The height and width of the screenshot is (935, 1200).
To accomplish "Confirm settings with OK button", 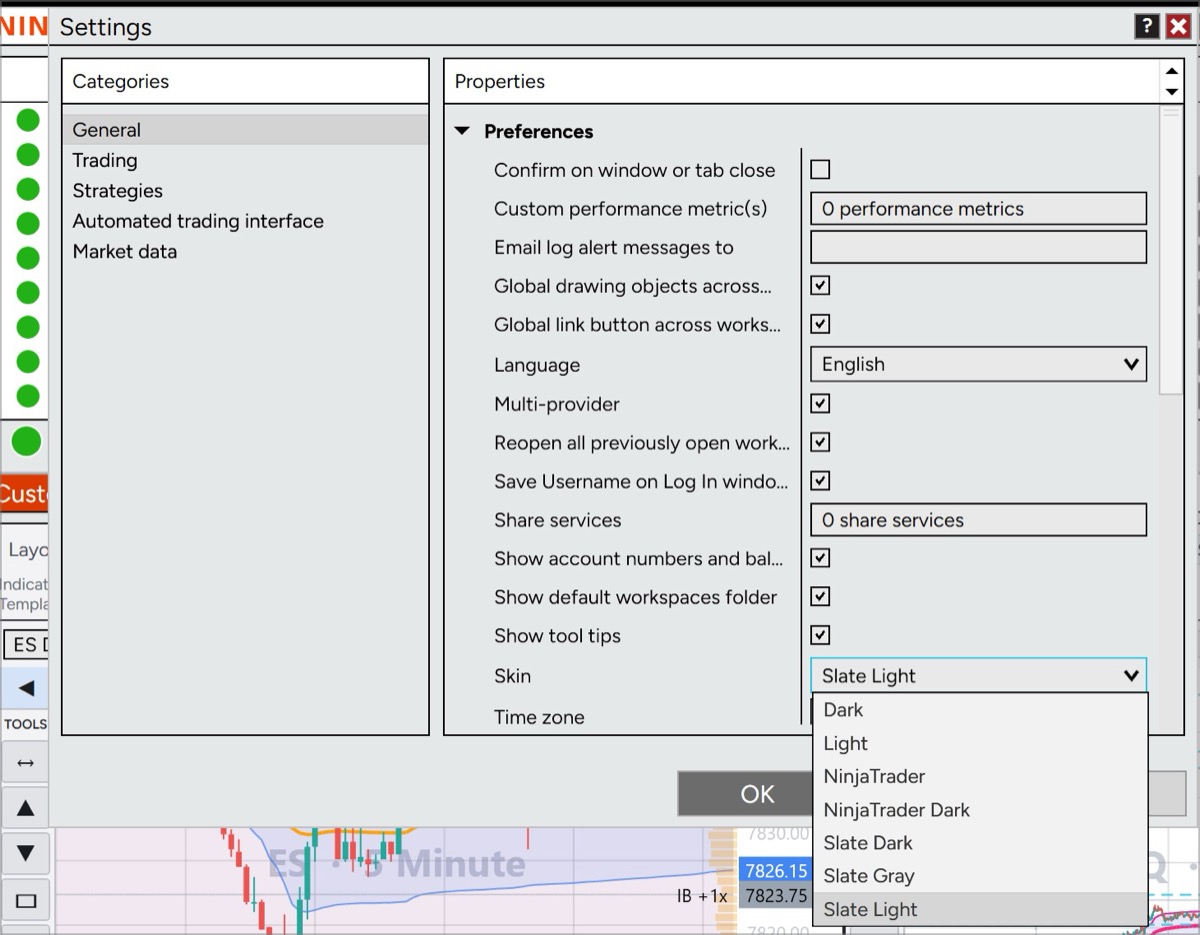I will pyautogui.click(x=745, y=794).
